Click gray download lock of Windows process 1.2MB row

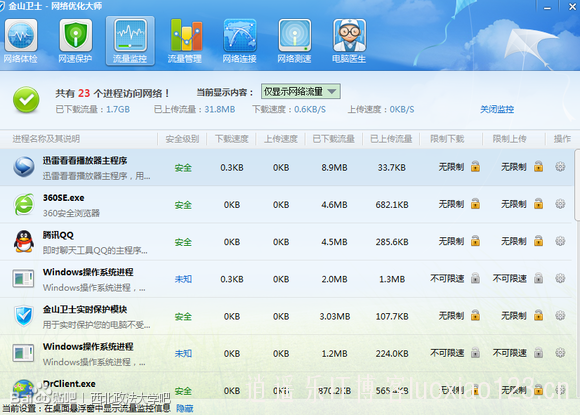tap(475, 352)
